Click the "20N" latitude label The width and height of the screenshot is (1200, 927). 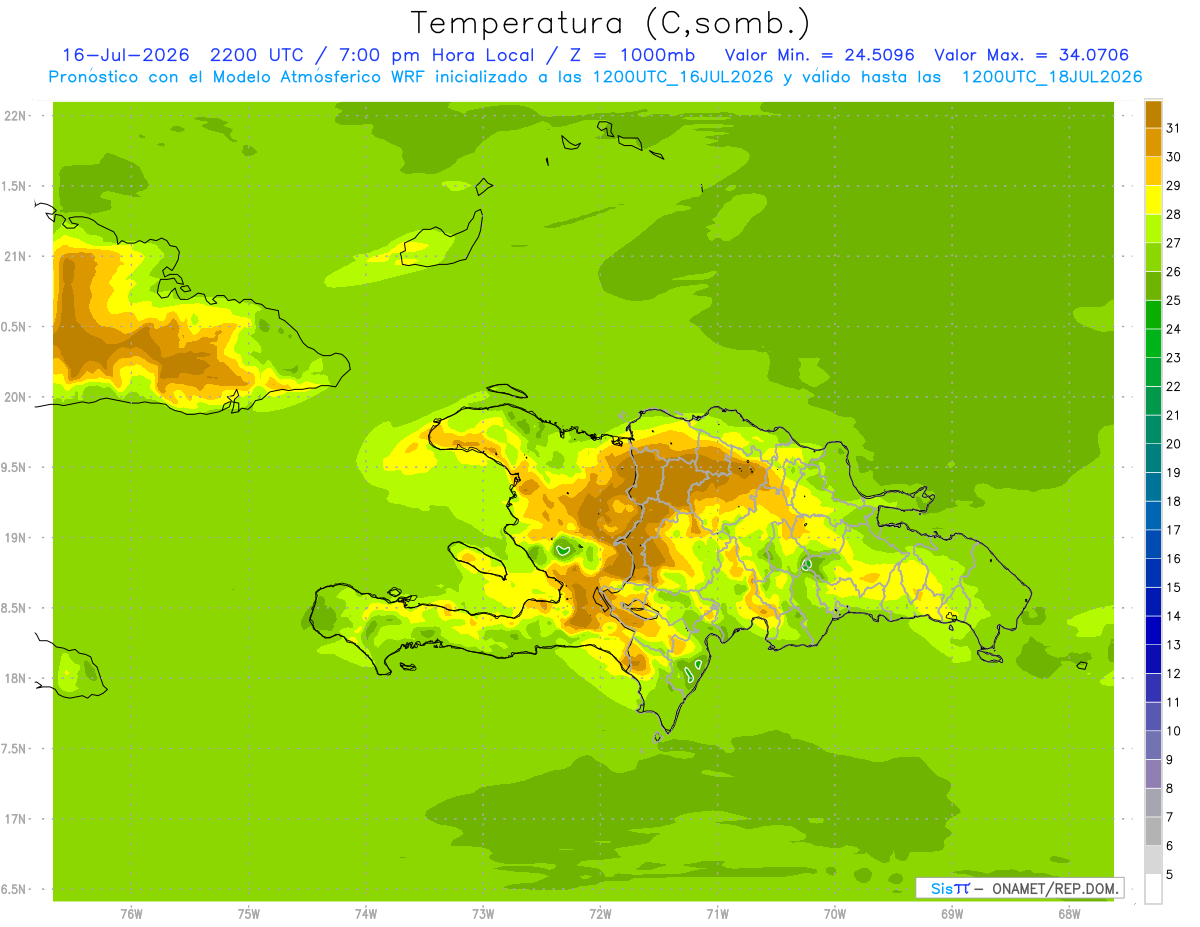(14, 397)
